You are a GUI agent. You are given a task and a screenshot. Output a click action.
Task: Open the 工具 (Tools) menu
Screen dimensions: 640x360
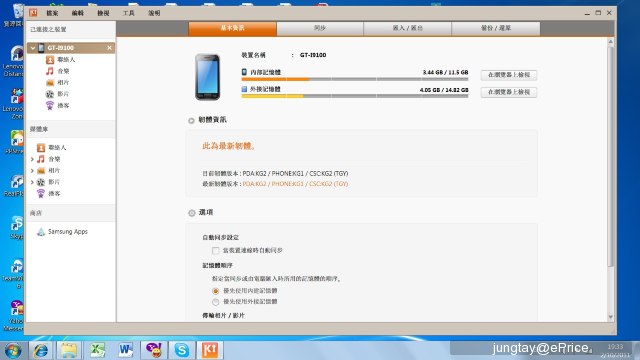pos(129,13)
